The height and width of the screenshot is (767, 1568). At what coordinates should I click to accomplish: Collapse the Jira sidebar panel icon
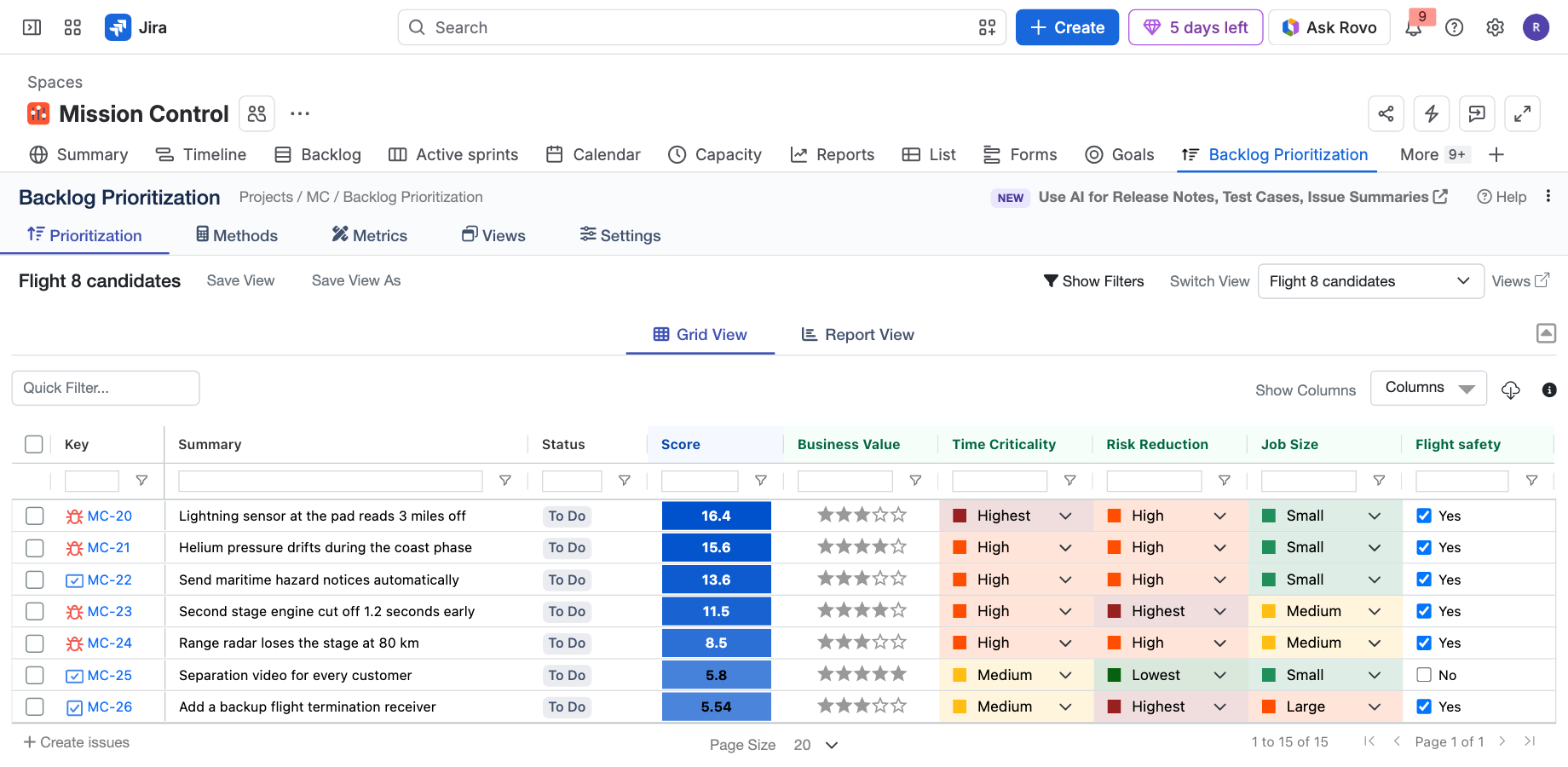(32, 27)
